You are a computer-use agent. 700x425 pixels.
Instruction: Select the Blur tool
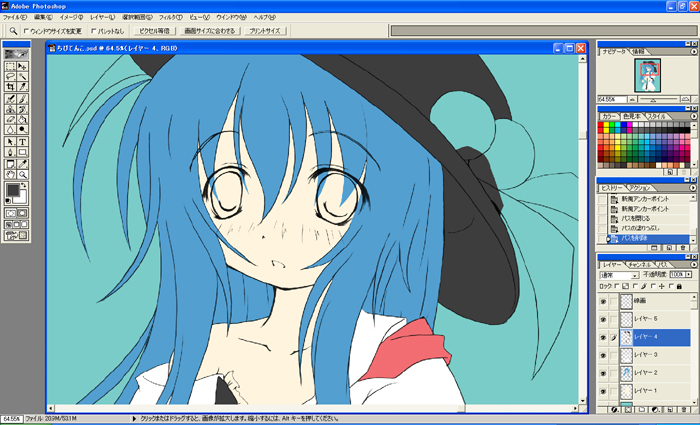coord(10,129)
